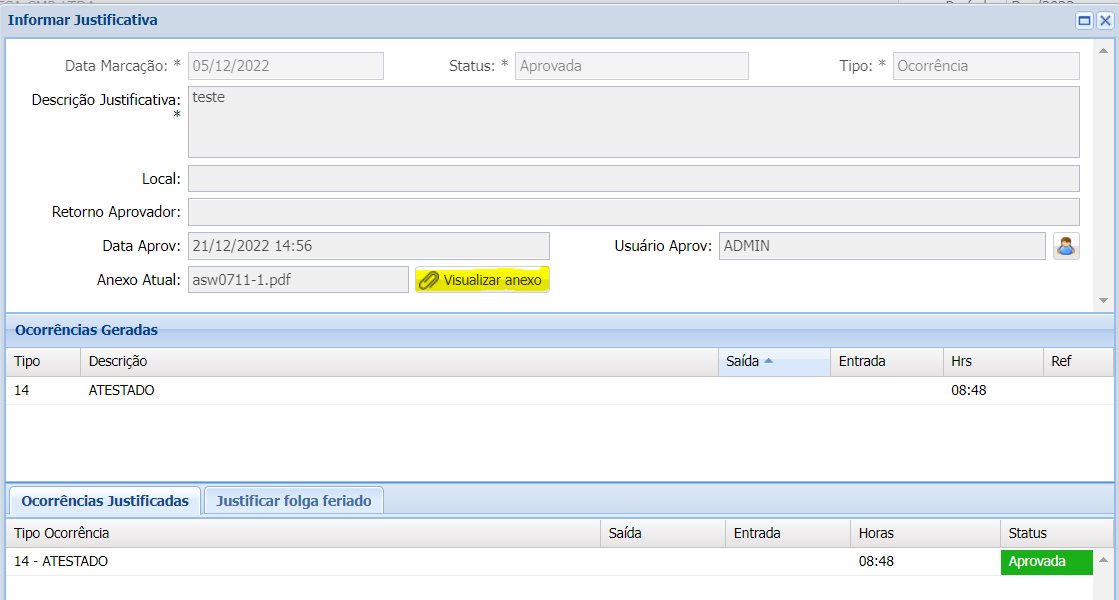Viewport: 1119px width, 600px height.
Task: Click the Data Marcação date field
Action: point(285,66)
